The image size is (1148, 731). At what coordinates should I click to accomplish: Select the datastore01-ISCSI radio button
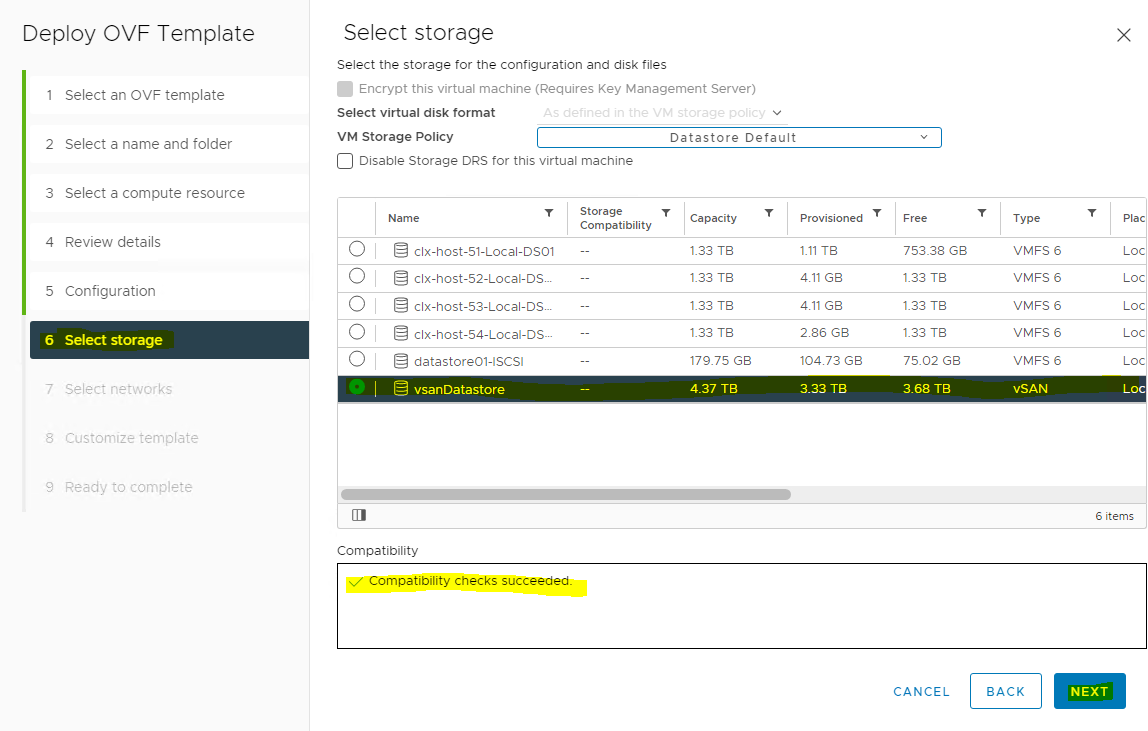pos(357,359)
